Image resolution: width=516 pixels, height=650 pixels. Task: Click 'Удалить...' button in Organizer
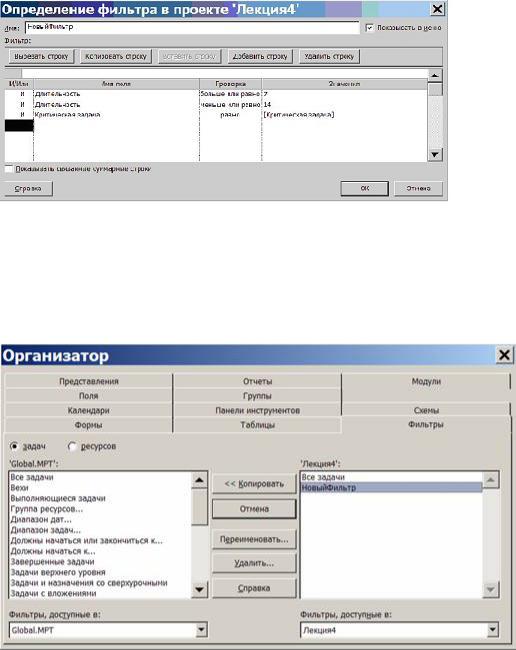pos(254,563)
